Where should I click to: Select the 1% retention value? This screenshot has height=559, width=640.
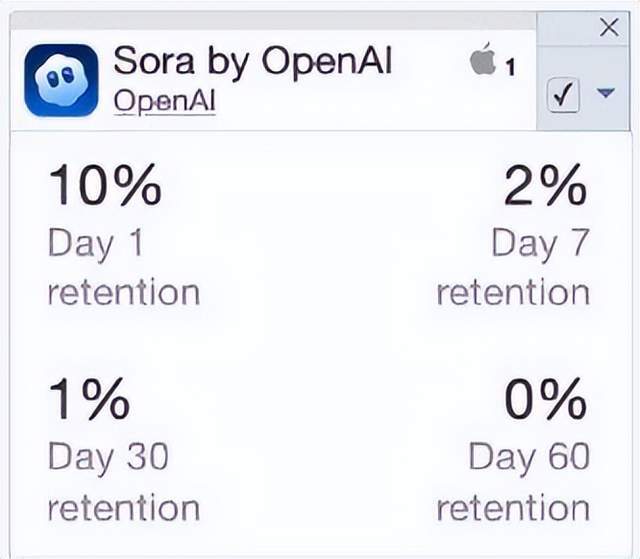tap(89, 401)
